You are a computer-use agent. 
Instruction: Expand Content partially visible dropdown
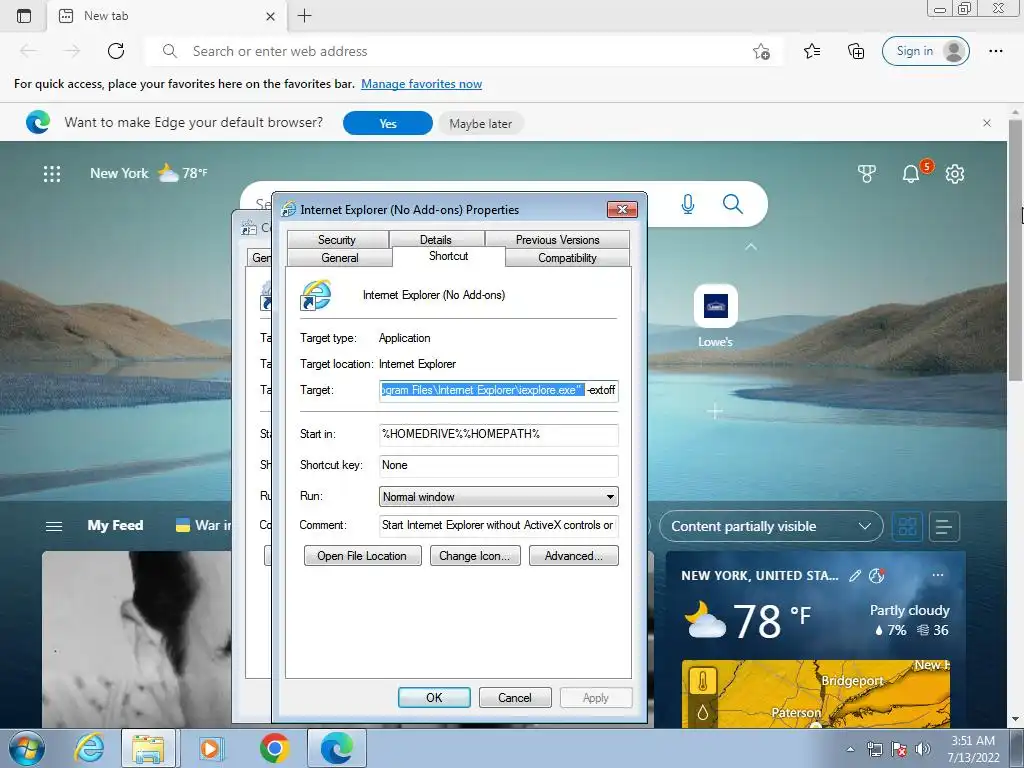(x=771, y=526)
